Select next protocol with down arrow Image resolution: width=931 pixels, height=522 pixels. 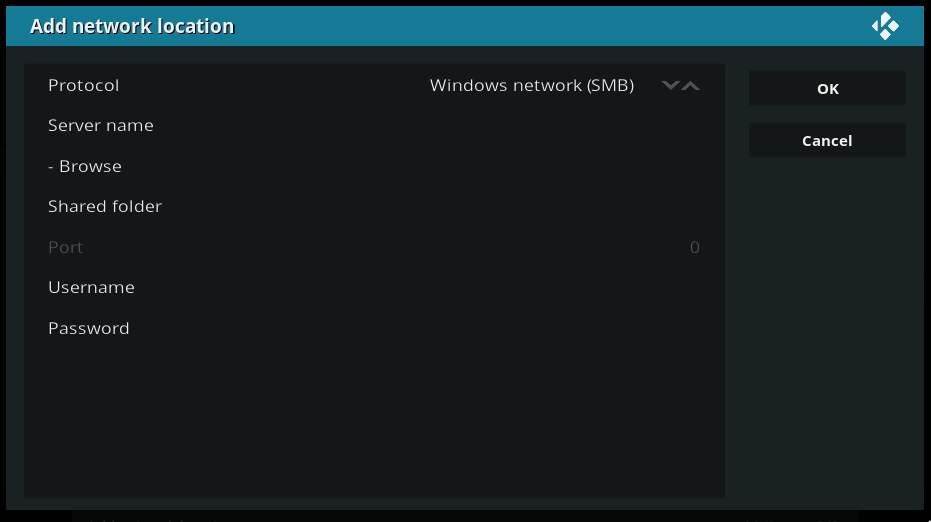pyautogui.click(x=670, y=86)
